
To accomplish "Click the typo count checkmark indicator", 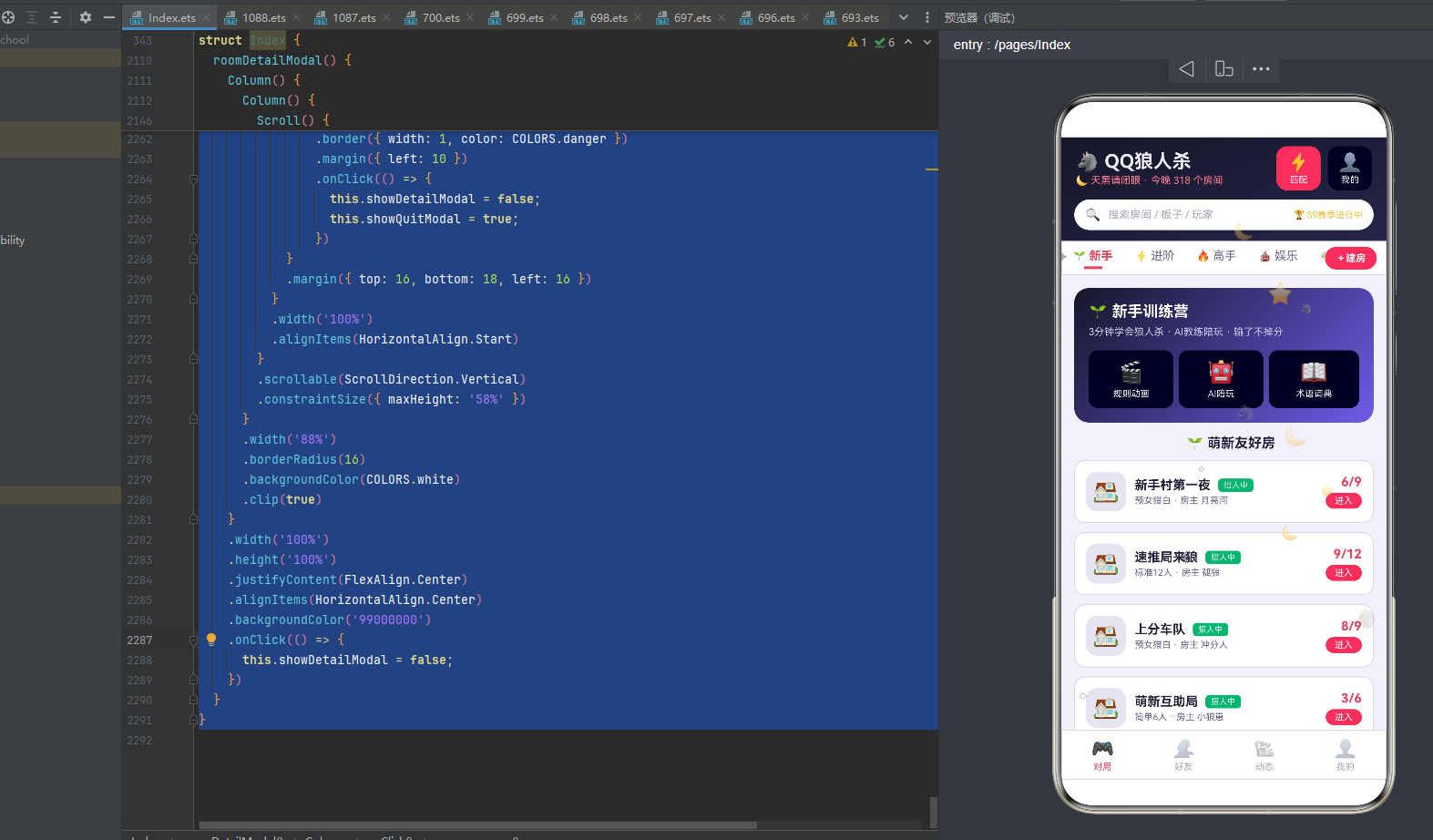I will tap(885, 42).
